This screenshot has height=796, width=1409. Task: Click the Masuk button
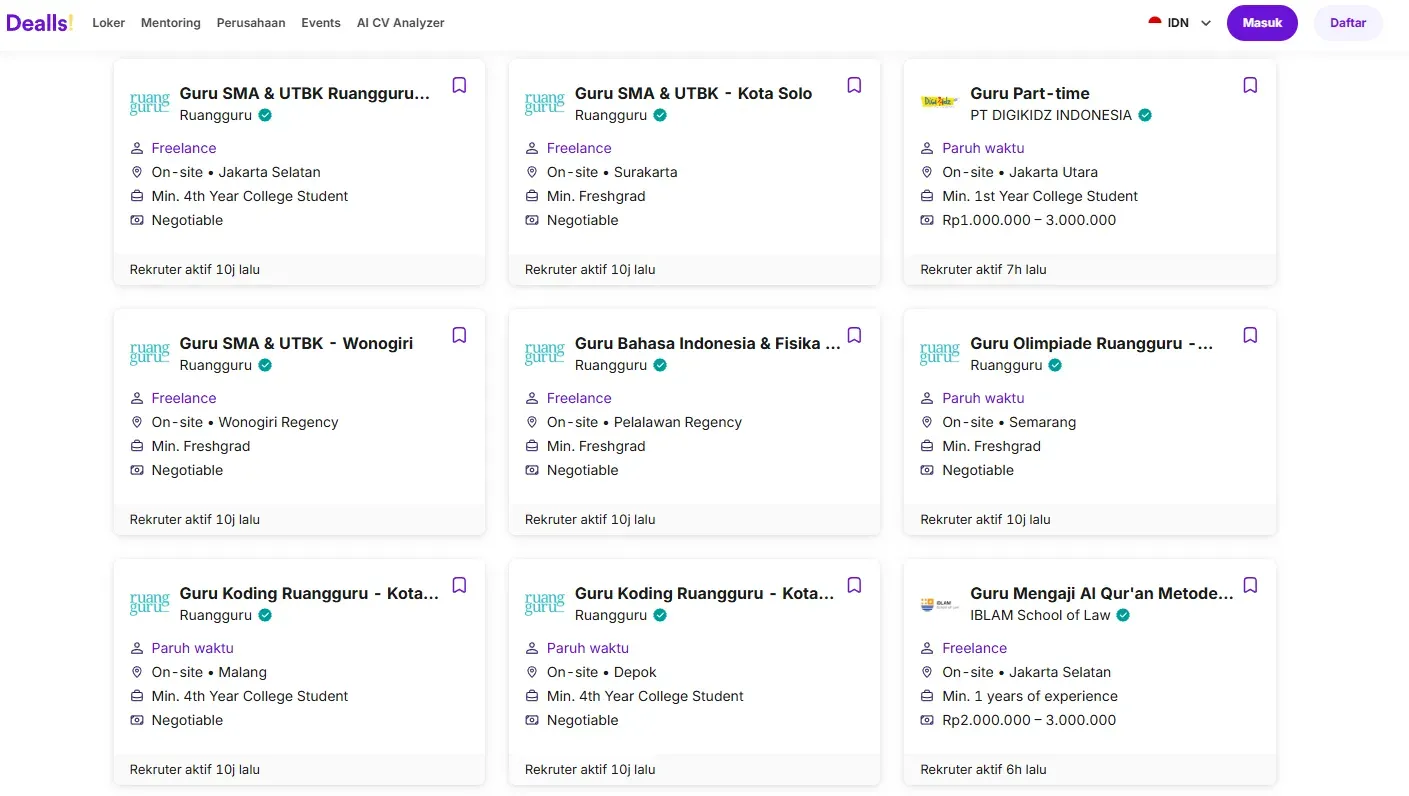coord(1262,23)
